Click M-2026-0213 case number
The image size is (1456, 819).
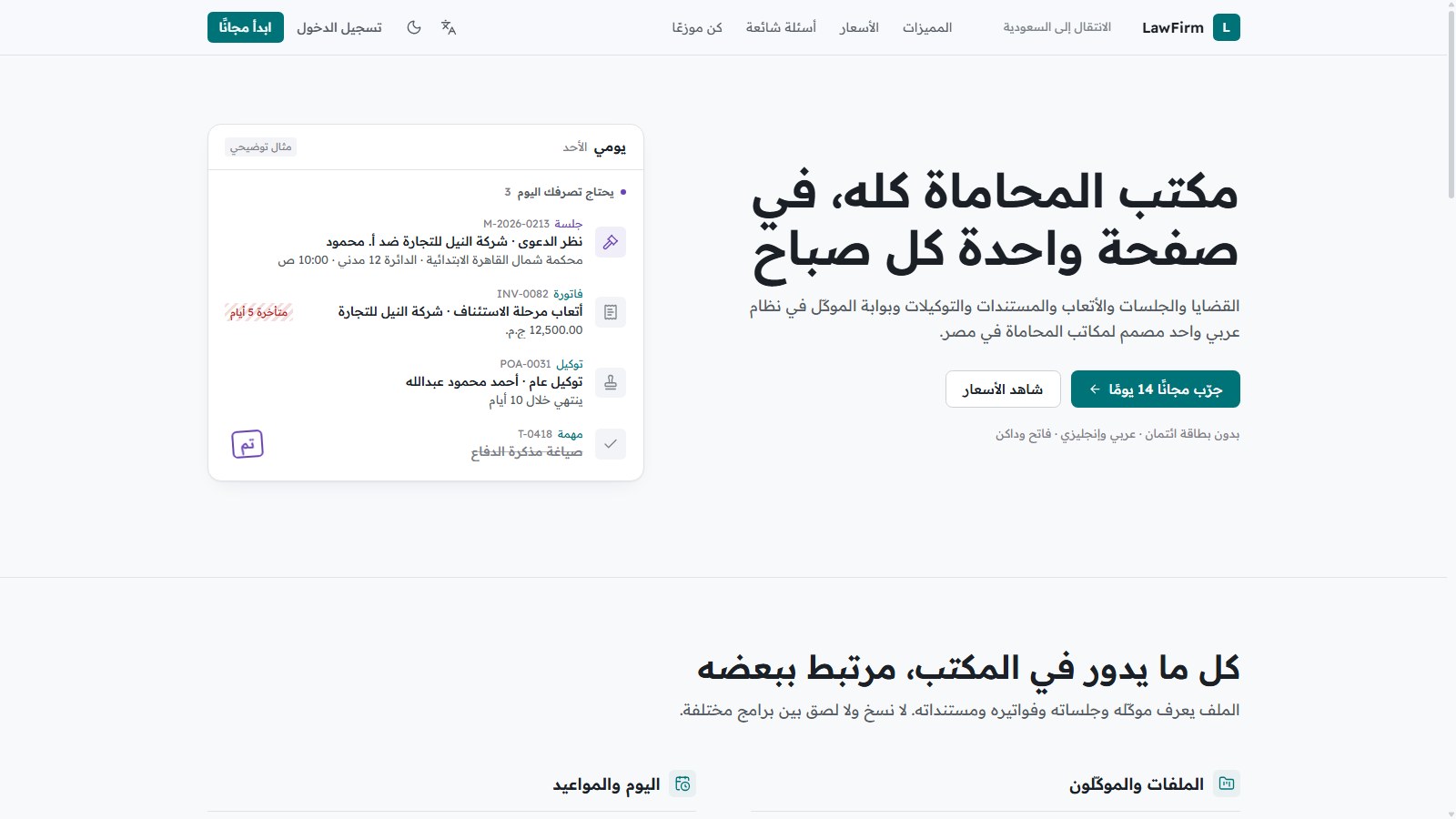coord(516,224)
